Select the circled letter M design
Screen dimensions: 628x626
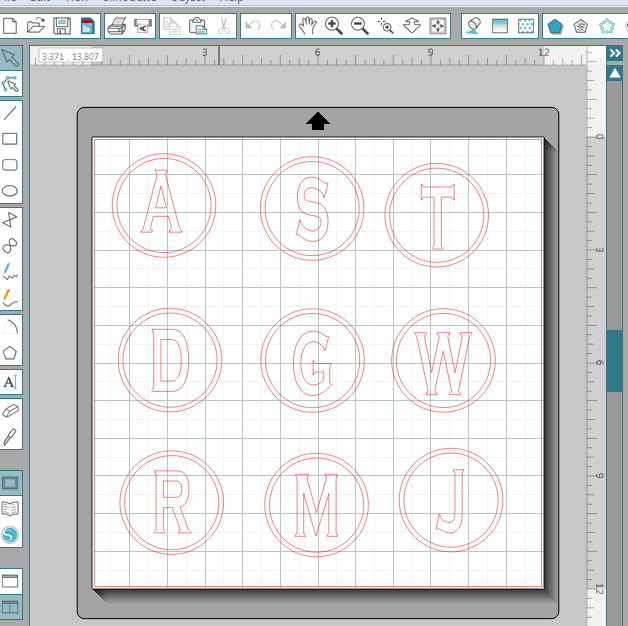316,505
